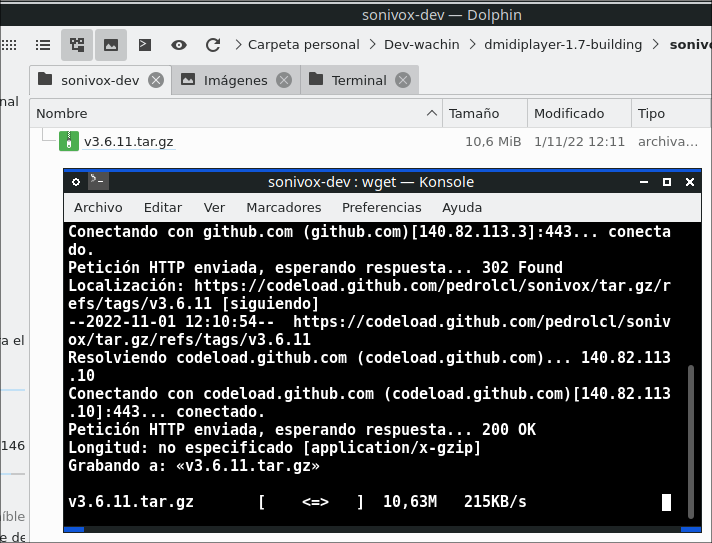This screenshot has width=712, height=543.
Task: Click the 10,6 MiB size cell
Action: pyautogui.click(x=493, y=142)
